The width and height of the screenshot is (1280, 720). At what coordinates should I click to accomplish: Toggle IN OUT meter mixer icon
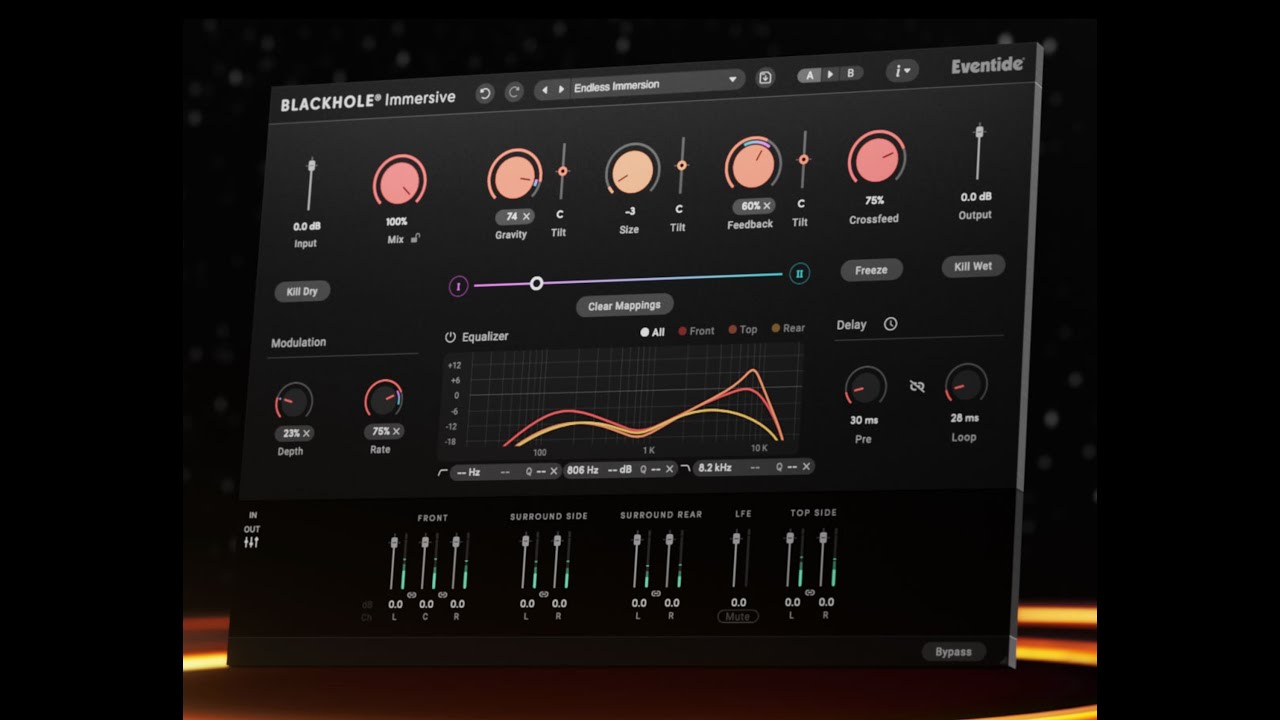251,543
